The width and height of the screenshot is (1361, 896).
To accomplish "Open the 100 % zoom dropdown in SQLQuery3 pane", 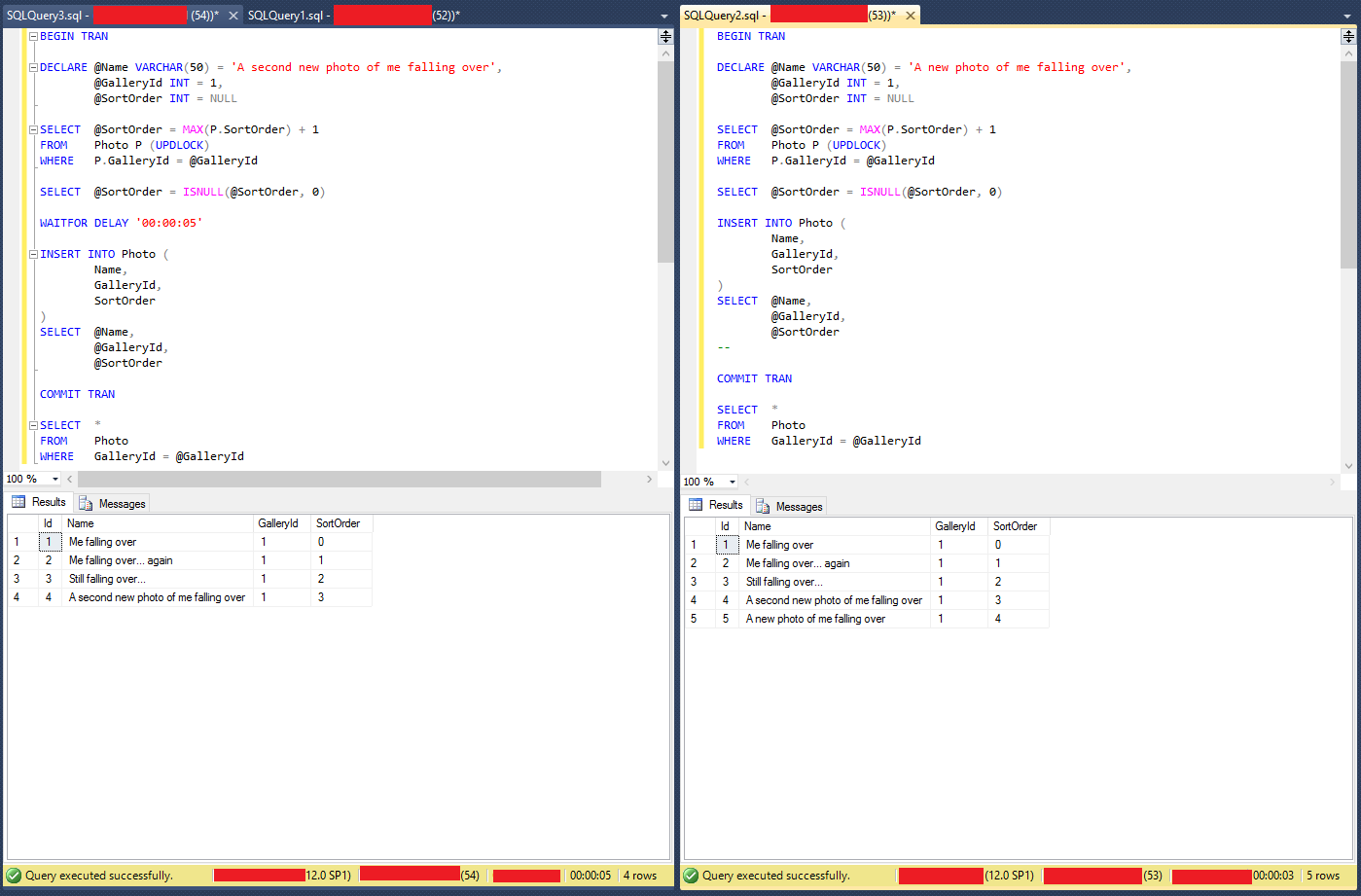I will [x=55, y=479].
